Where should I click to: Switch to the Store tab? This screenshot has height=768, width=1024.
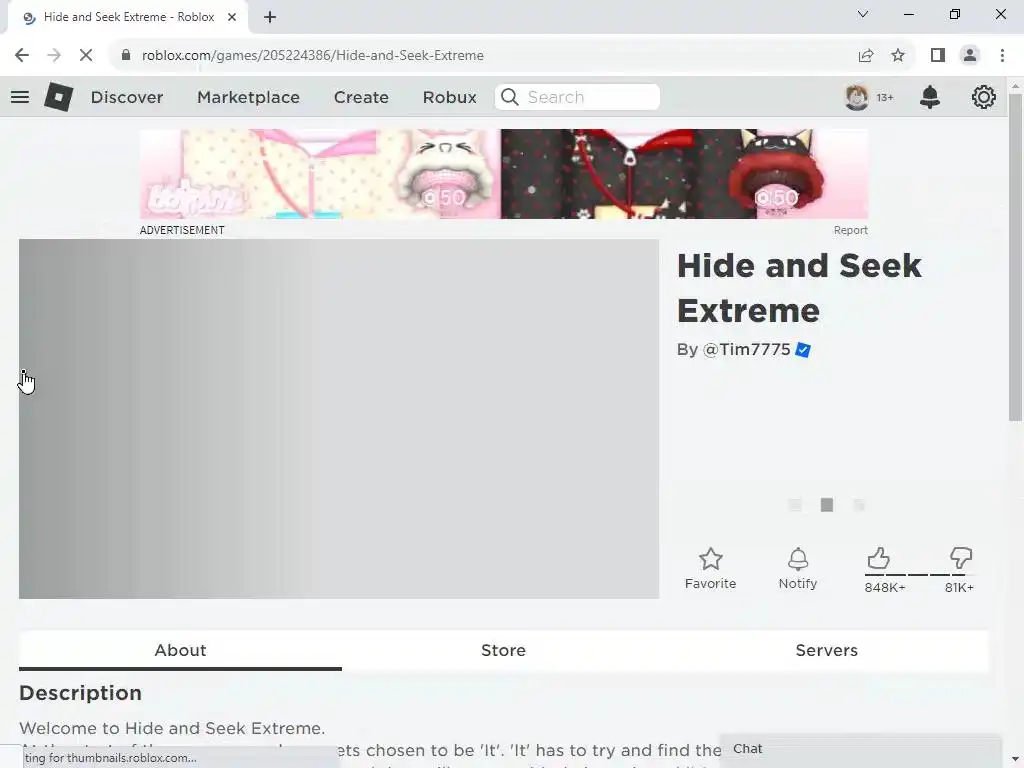[x=504, y=650]
